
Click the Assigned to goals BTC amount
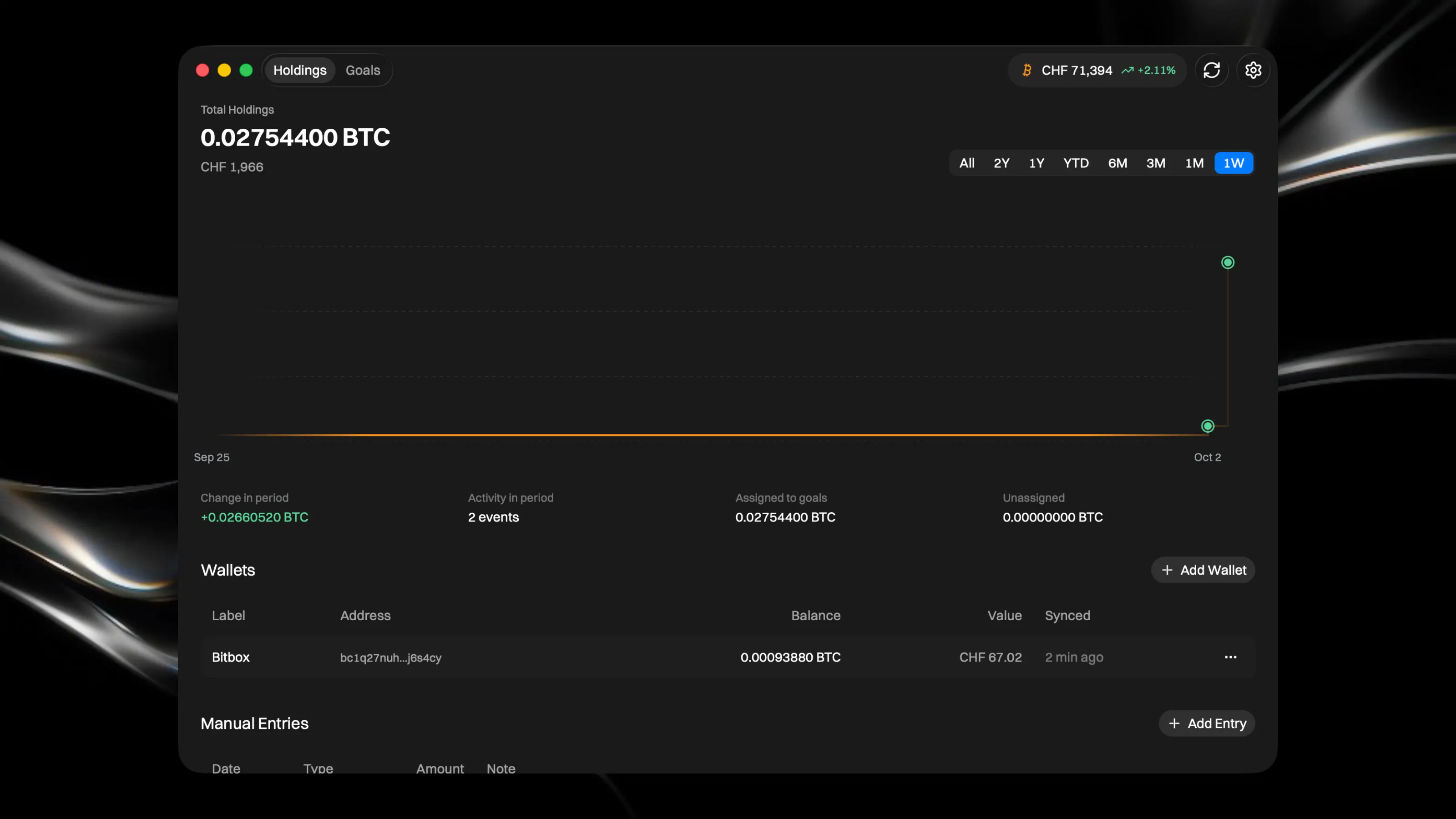click(785, 517)
